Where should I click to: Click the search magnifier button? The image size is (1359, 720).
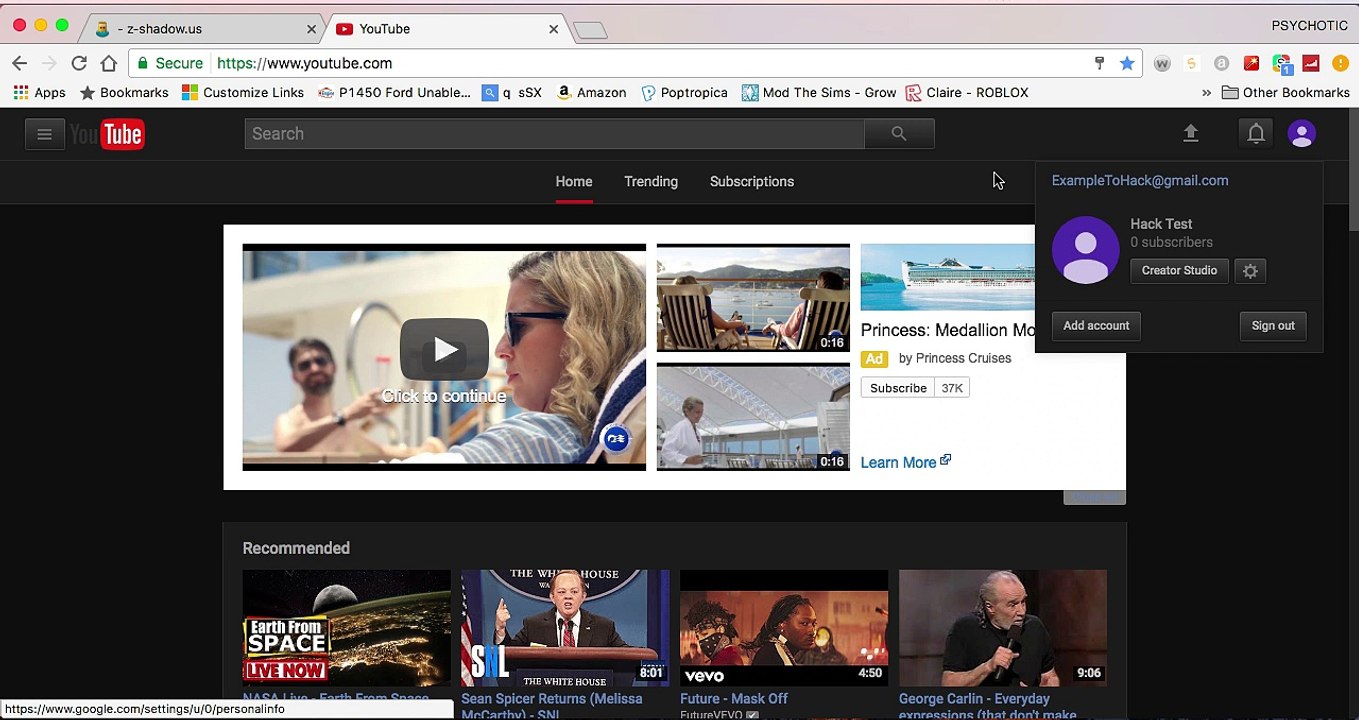tap(899, 134)
